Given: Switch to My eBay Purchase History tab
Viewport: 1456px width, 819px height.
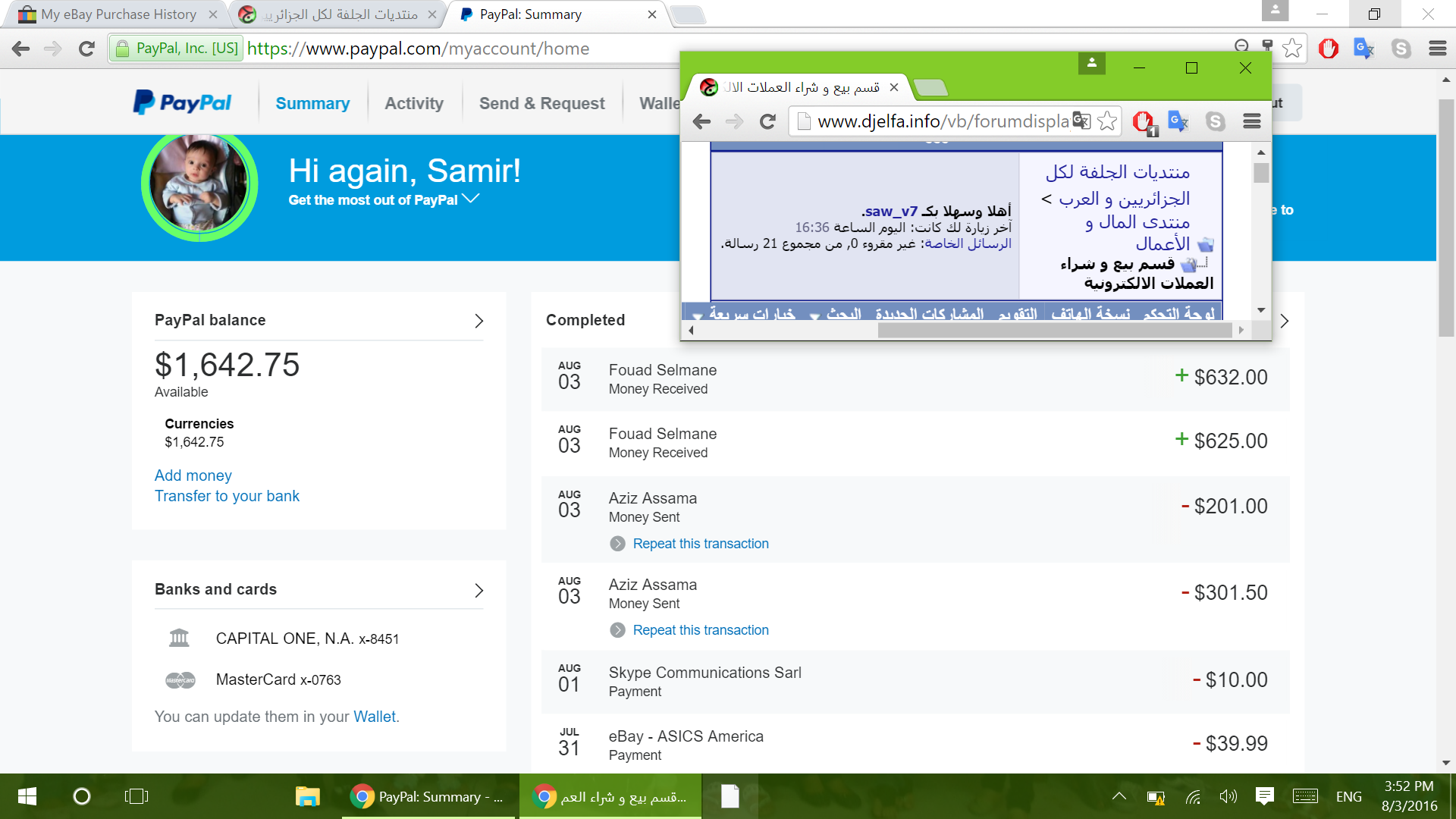Looking at the screenshot, I should pyautogui.click(x=114, y=14).
